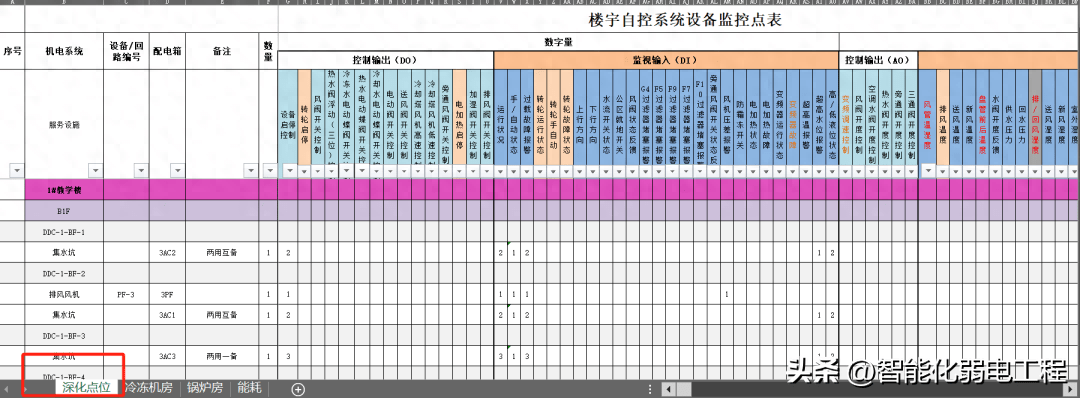
Task: Open the 过载故障报警 filter dropdown
Action: tap(527, 171)
